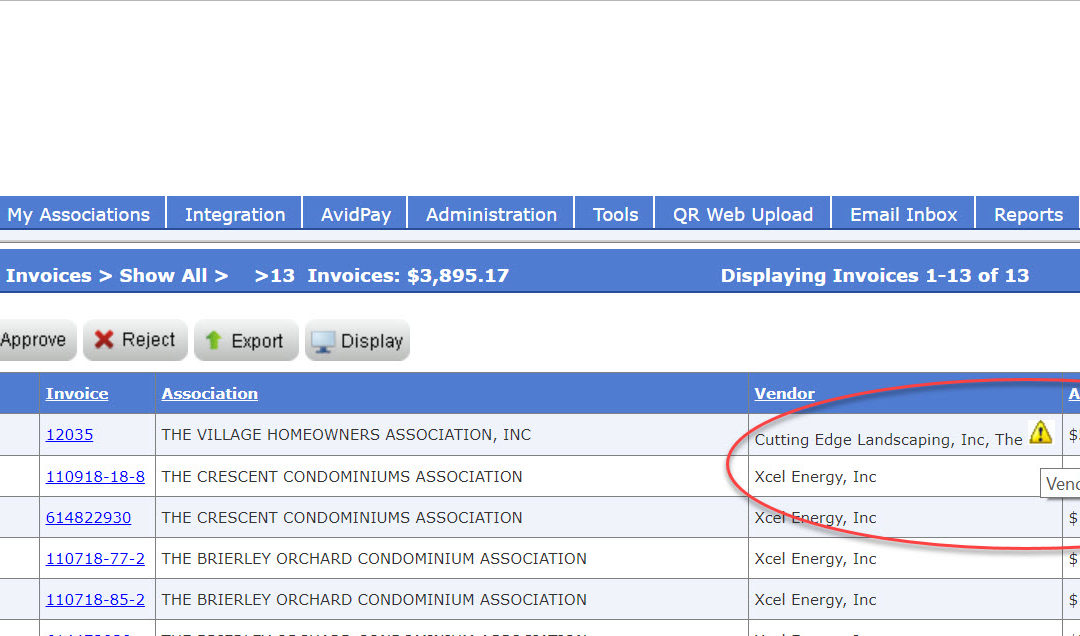This screenshot has width=1080, height=636.
Task: Go to the Administration tab
Action: tap(491, 214)
